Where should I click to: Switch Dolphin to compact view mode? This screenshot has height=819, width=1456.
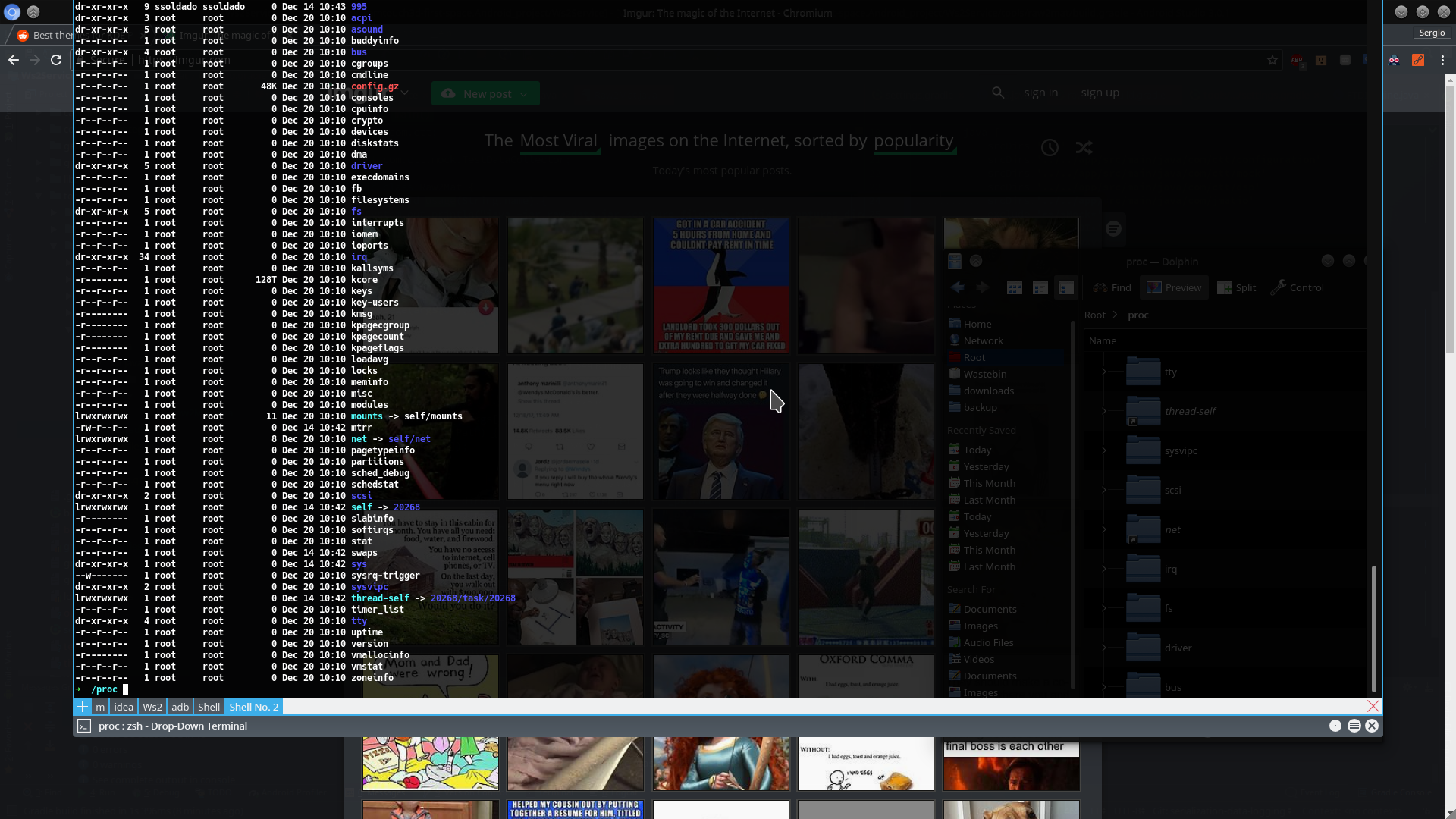(x=1040, y=287)
